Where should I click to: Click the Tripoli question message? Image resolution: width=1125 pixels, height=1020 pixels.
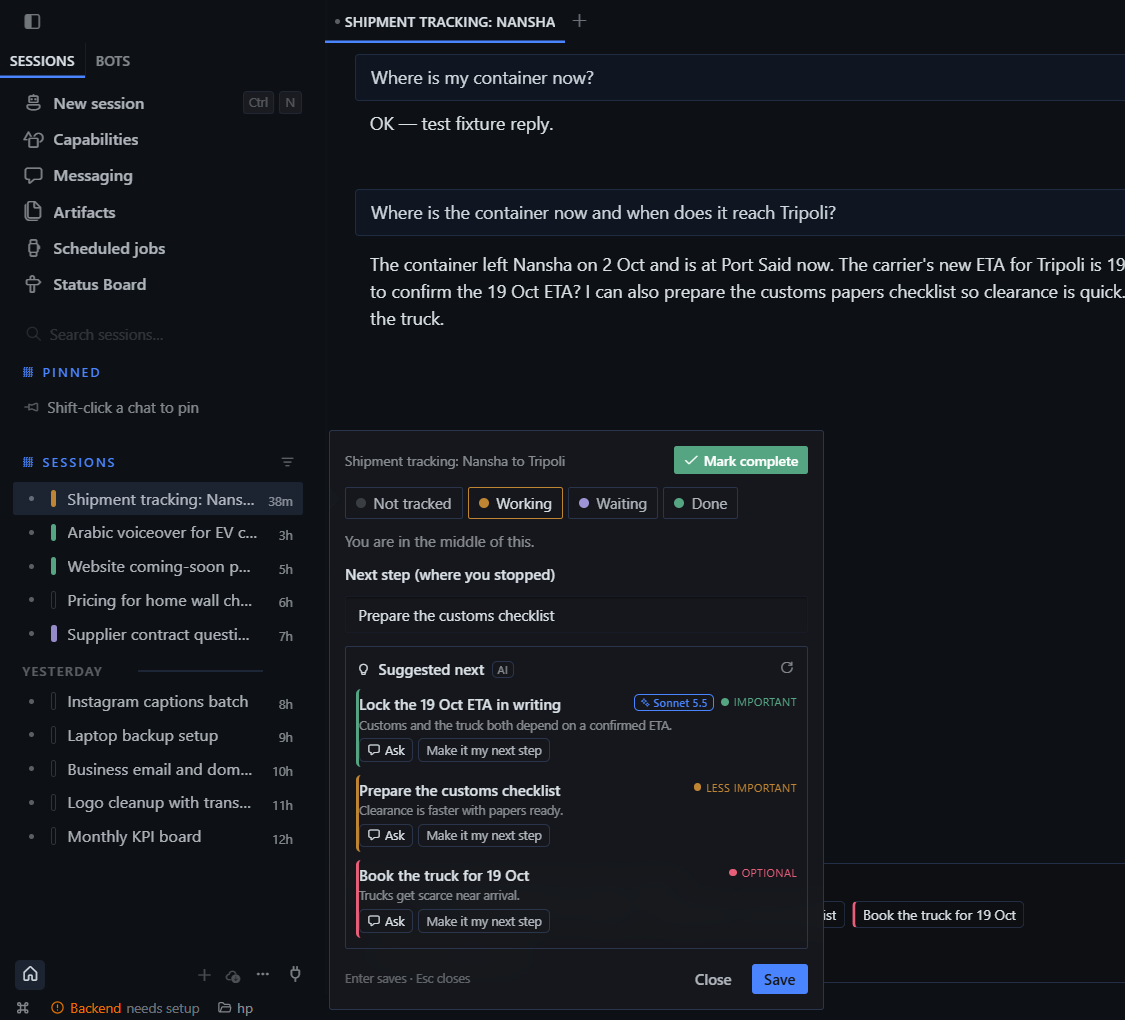click(740, 212)
